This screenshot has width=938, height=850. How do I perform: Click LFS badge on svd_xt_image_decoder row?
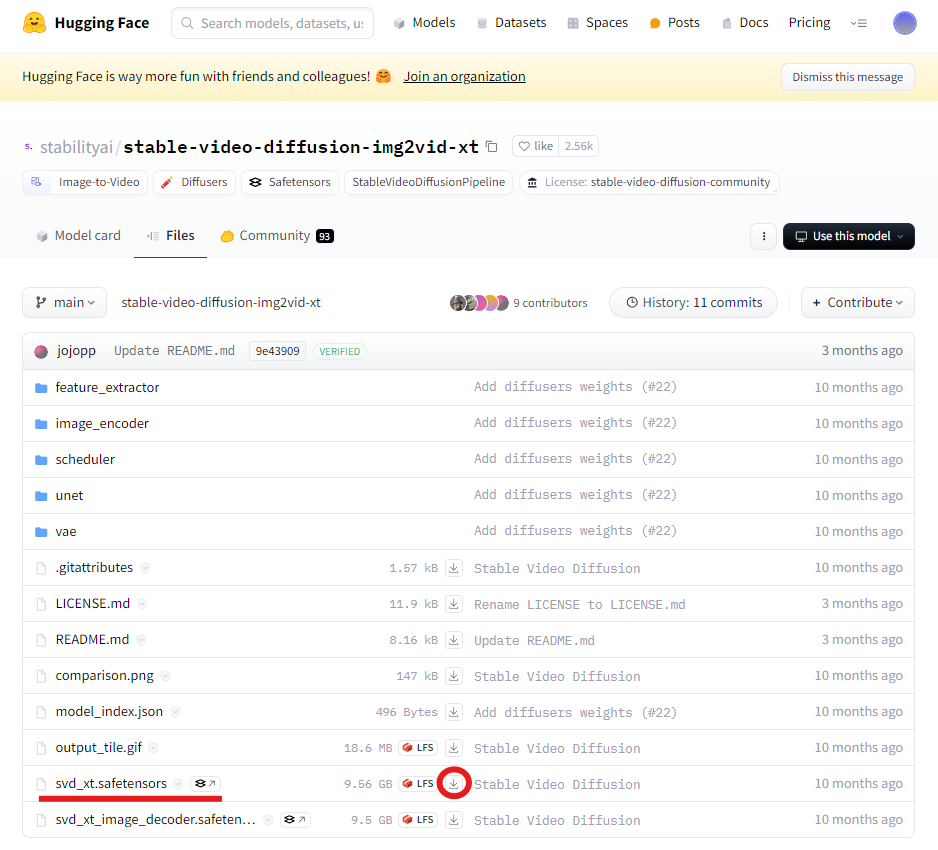pos(419,819)
